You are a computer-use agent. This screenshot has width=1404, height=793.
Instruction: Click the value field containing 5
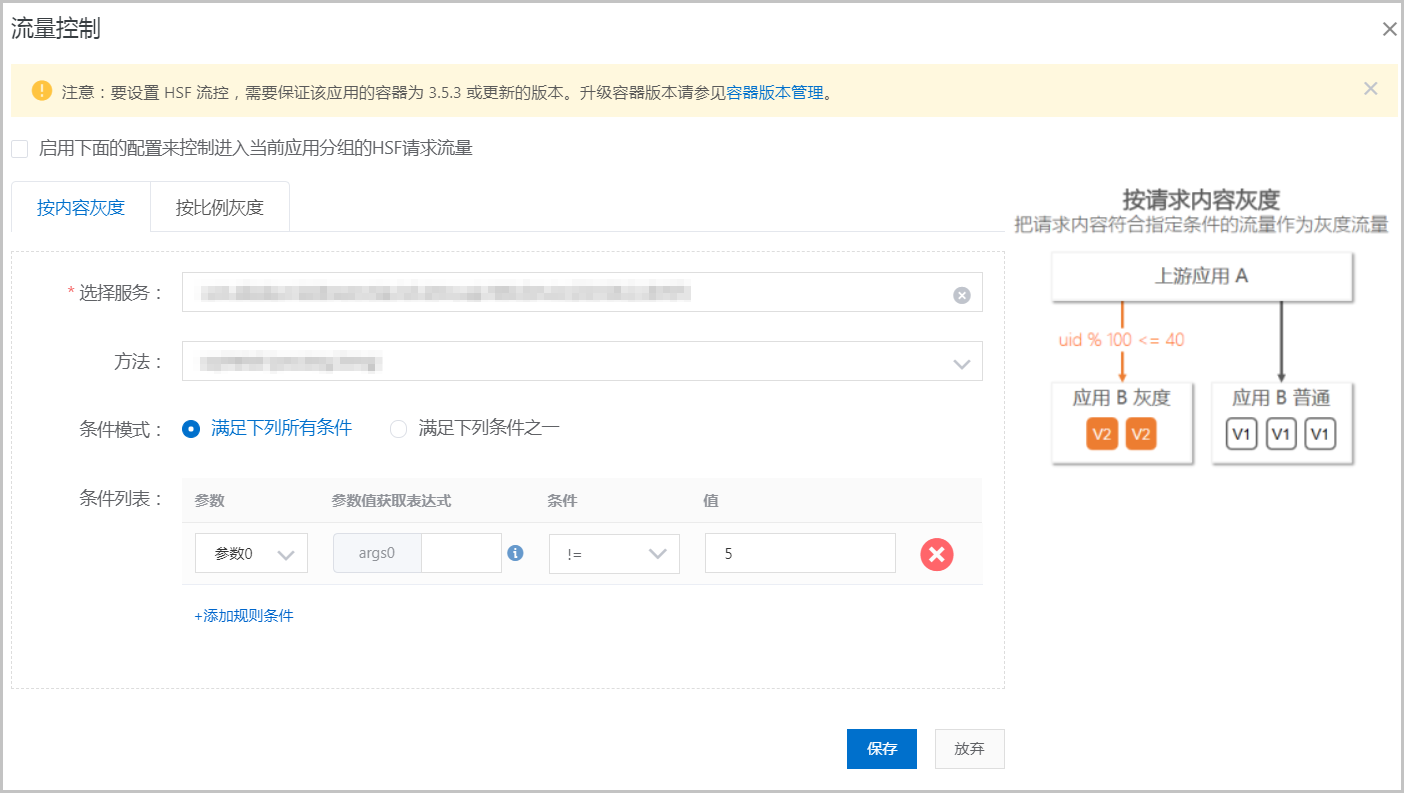800,553
